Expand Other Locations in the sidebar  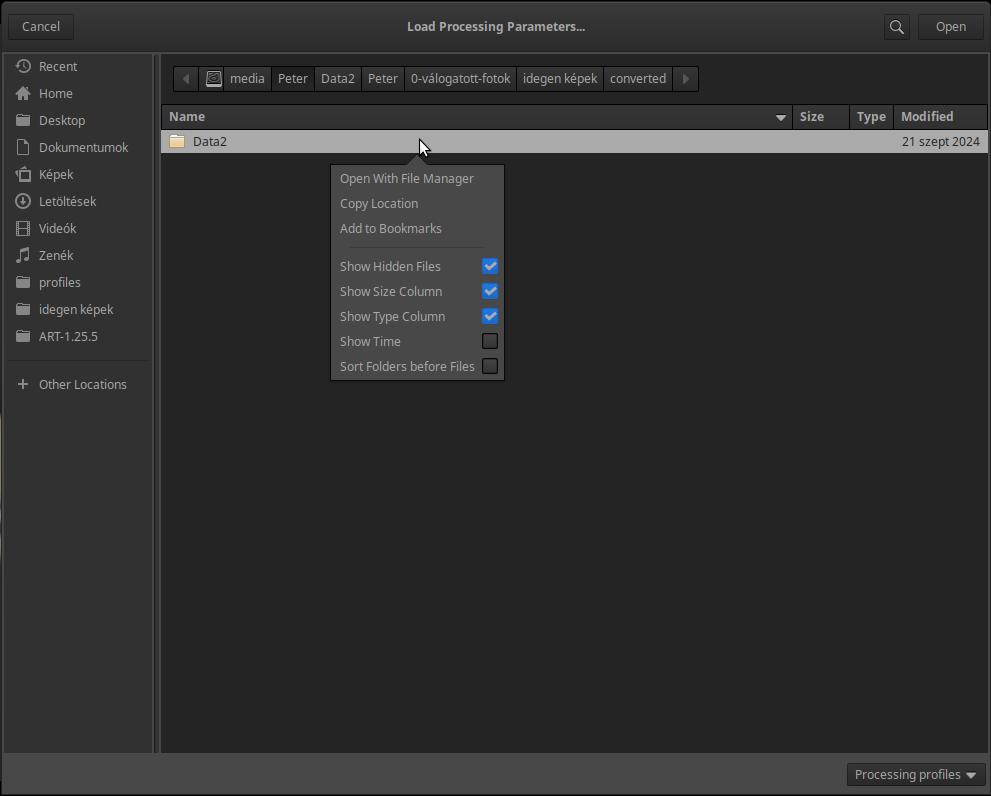(82, 384)
